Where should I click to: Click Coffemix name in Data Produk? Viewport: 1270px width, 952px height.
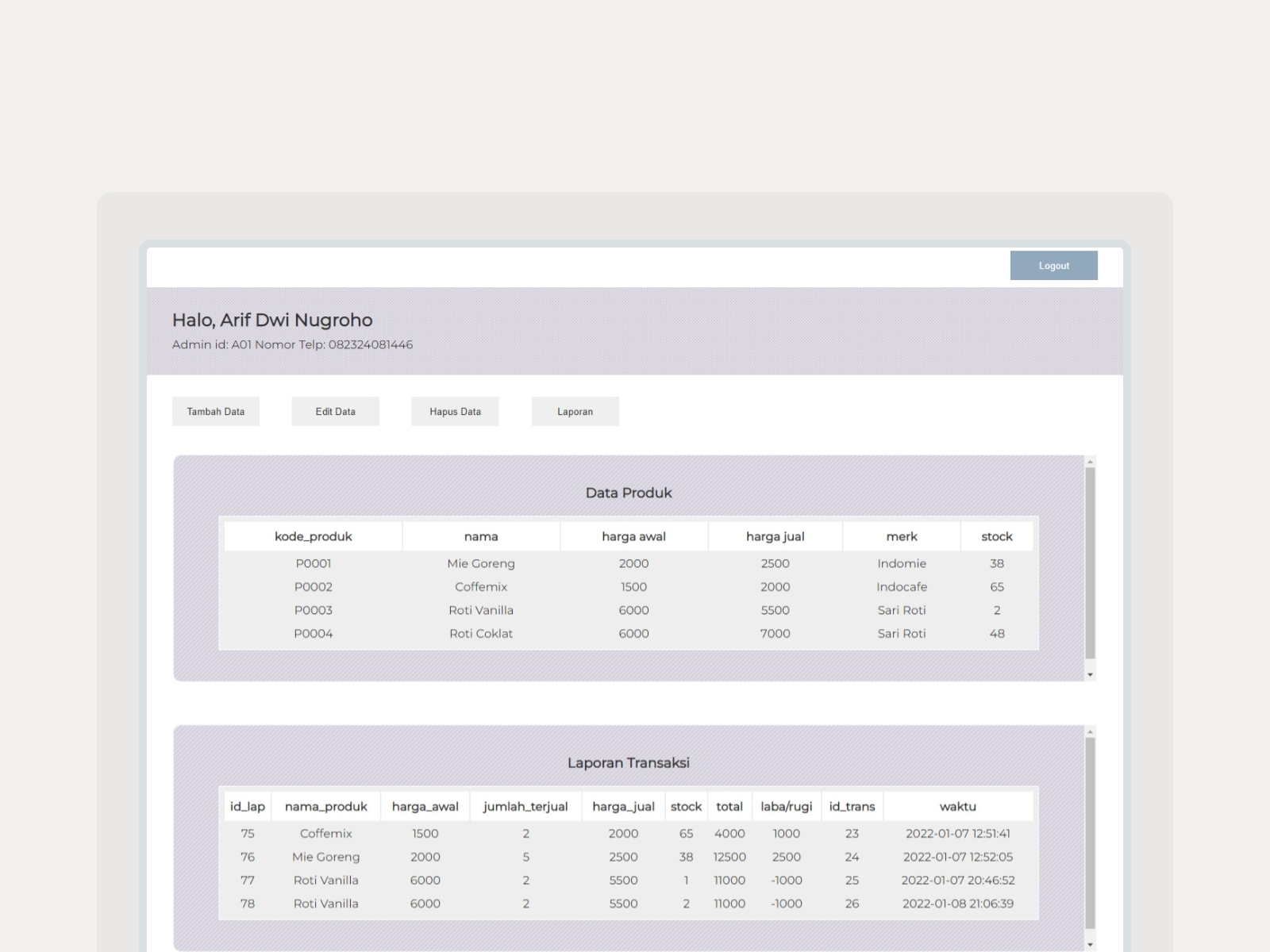click(481, 587)
